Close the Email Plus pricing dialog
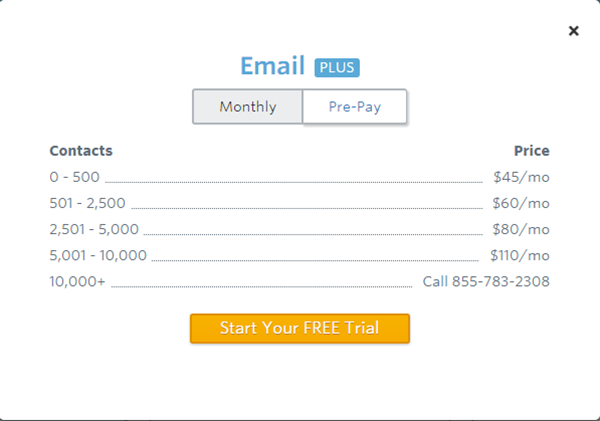Screen dimensions: 600x421 pos(573,31)
